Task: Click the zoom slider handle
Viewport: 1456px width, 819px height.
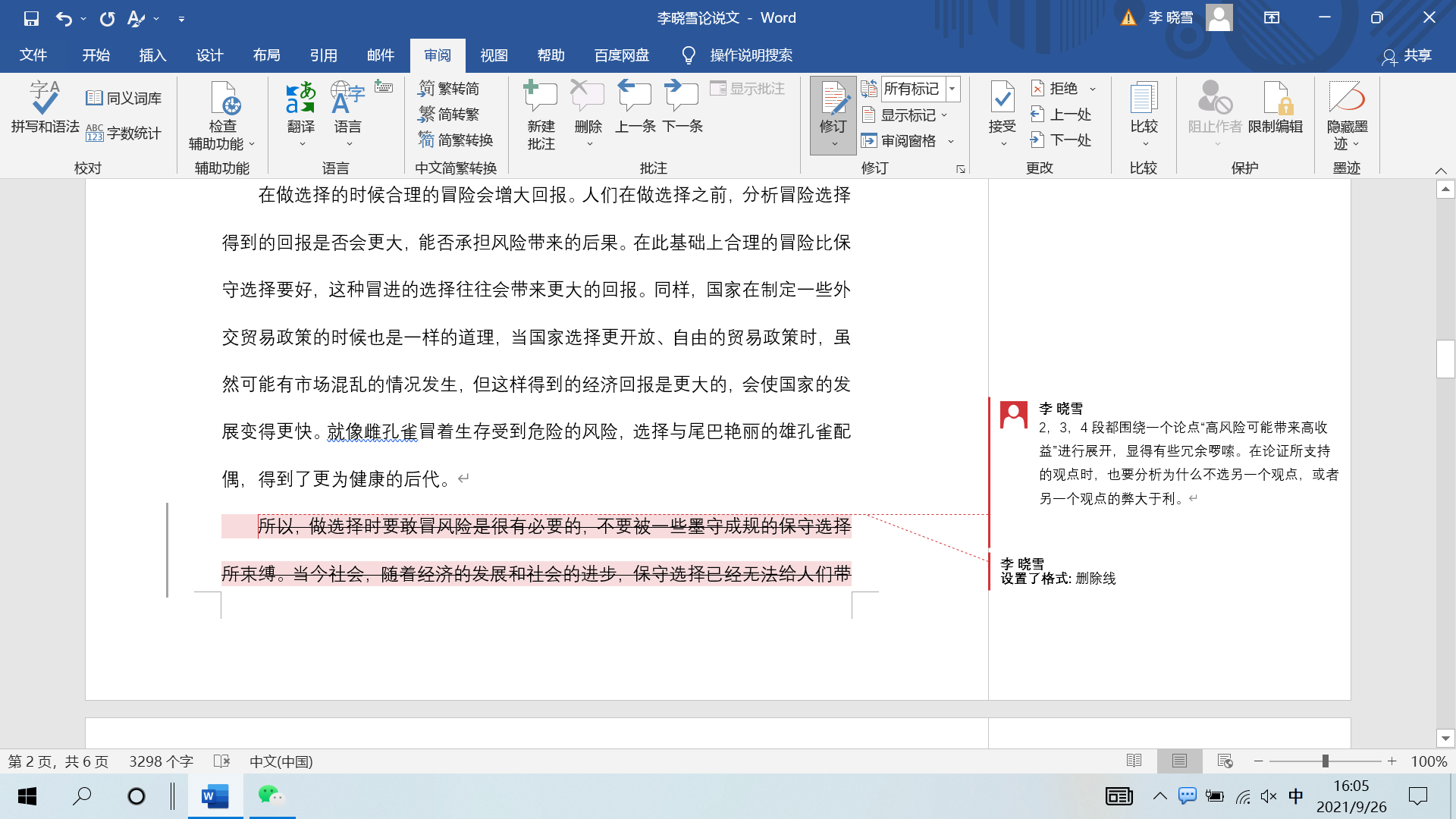Action: (1326, 761)
